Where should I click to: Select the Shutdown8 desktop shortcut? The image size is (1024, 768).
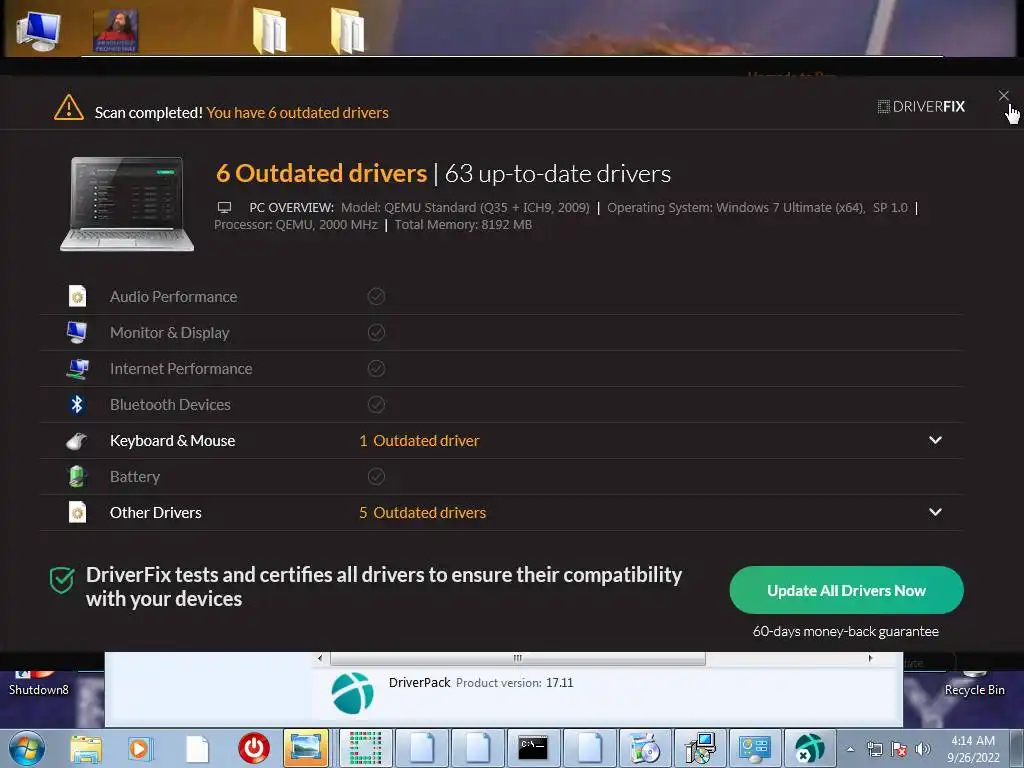point(39,684)
